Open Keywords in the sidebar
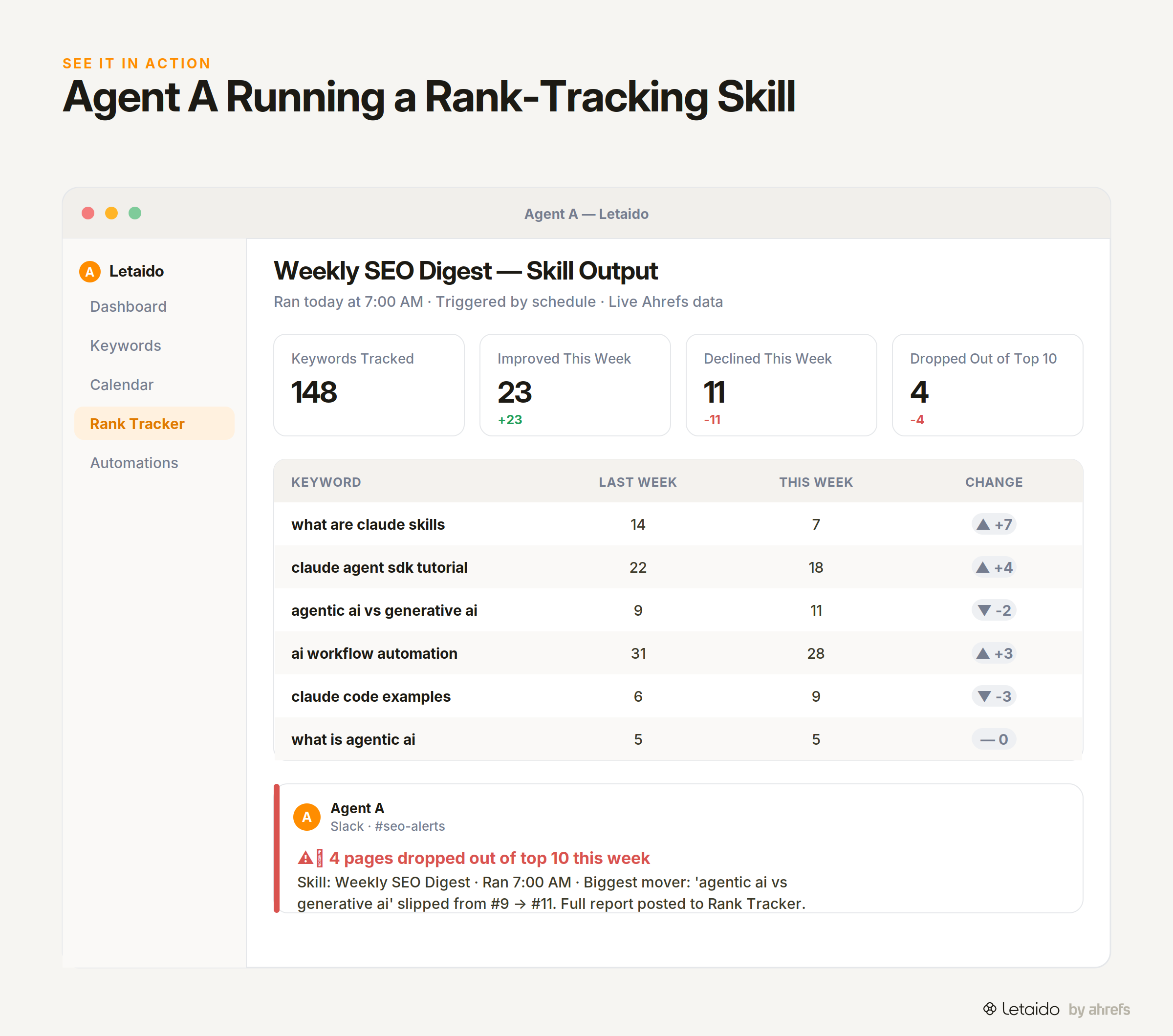The width and height of the screenshot is (1173, 1036). click(125, 345)
